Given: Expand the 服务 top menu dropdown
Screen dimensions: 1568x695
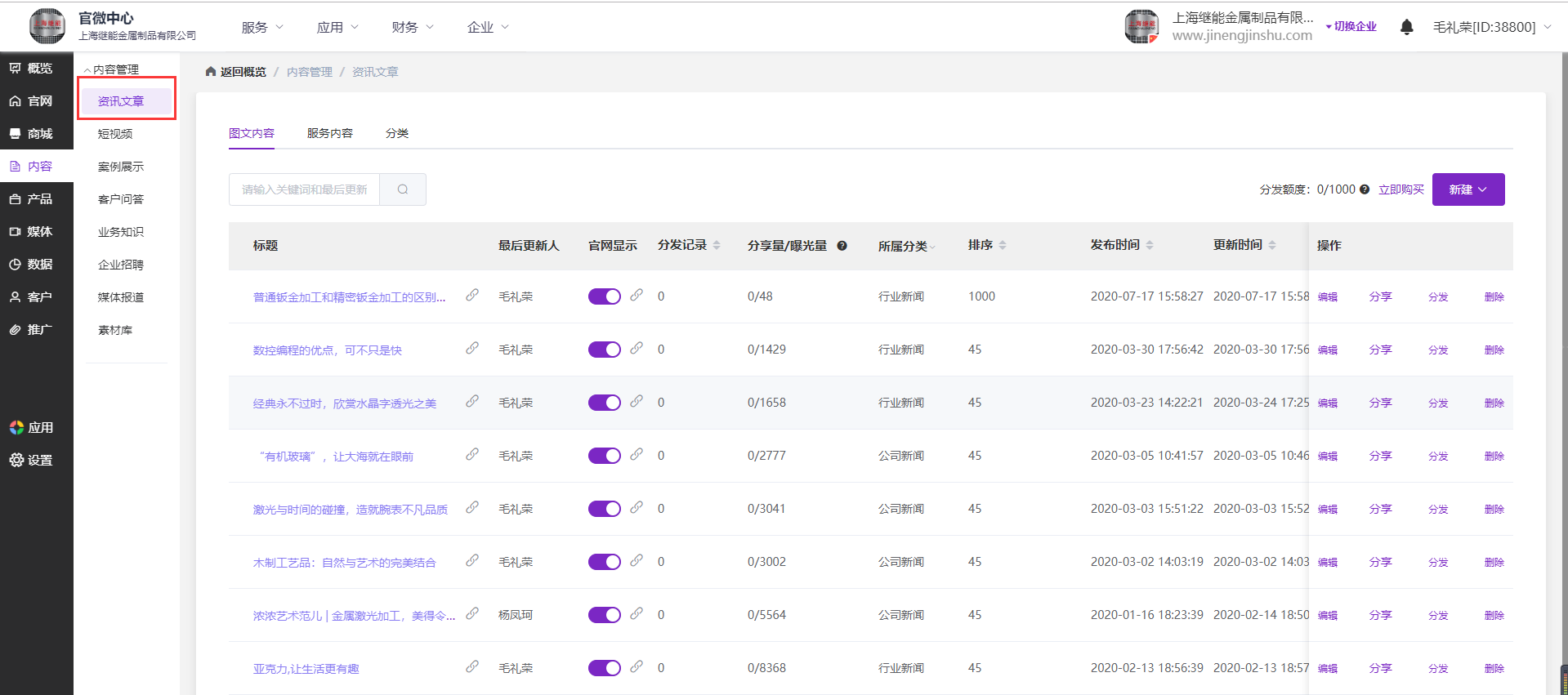Looking at the screenshot, I should pos(262,27).
